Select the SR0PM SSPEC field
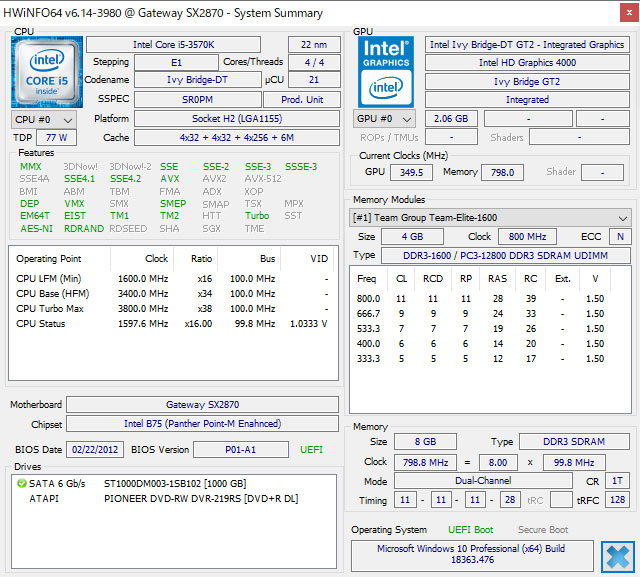This screenshot has width=640, height=577. click(198, 100)
